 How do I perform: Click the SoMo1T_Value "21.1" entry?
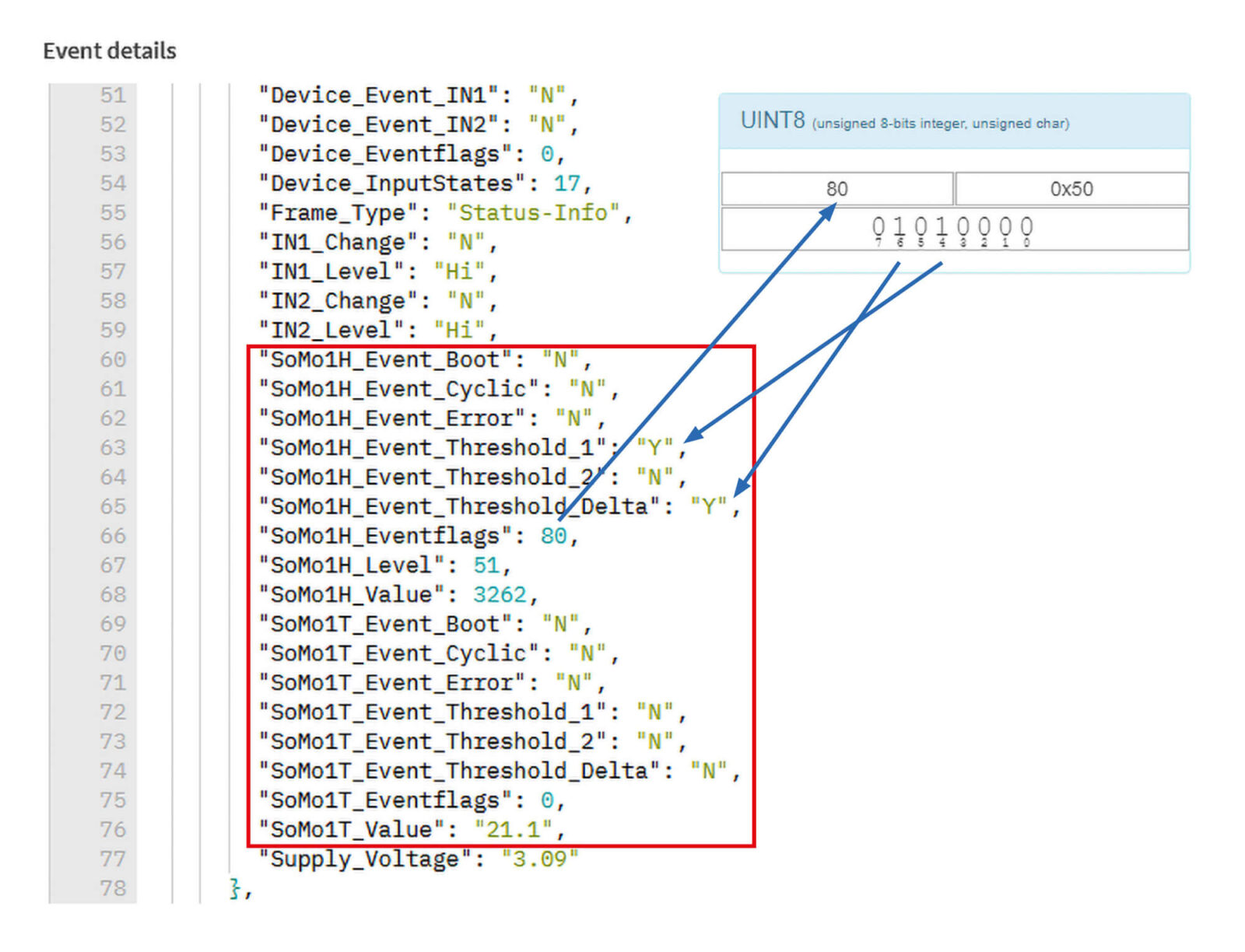tap(513, 830)
